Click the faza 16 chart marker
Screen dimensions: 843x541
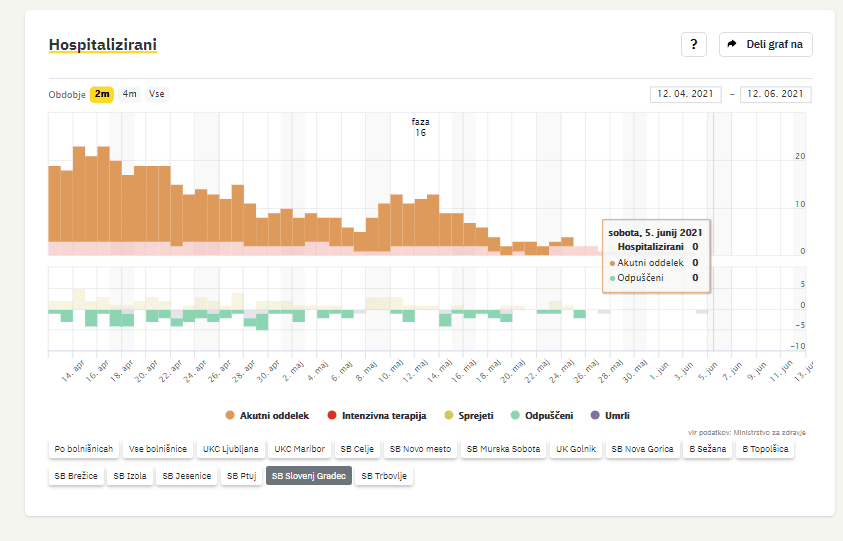pyautogui.click(x=420, y=127)
